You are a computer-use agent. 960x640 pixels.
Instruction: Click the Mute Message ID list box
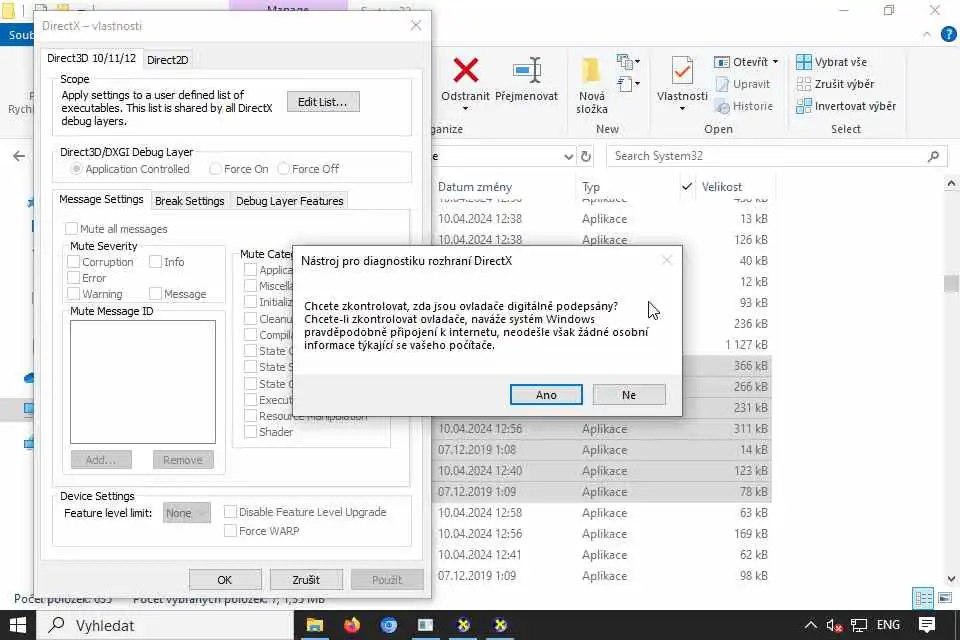(143, 382)
